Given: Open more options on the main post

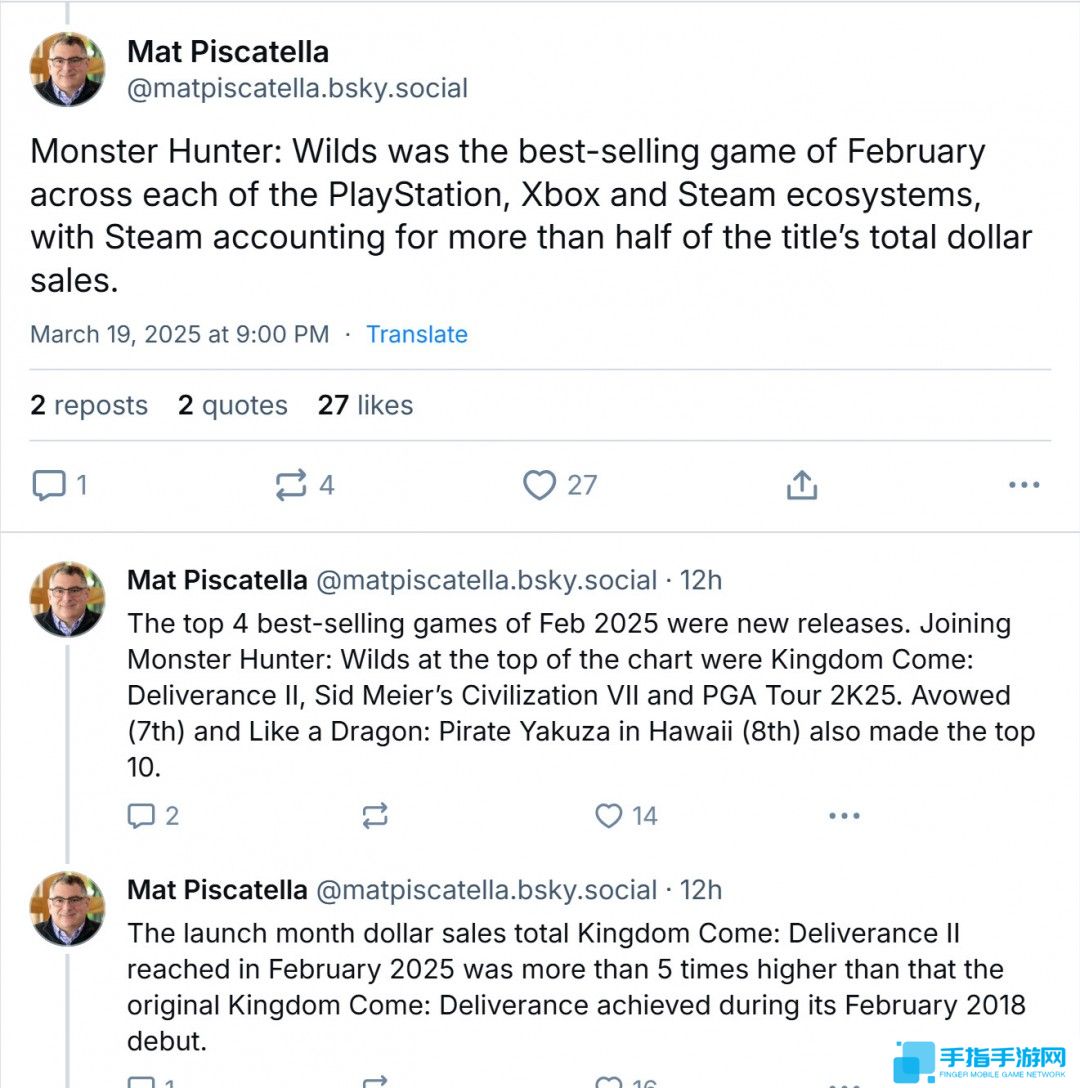Looking at the screenshot, I should tap(1024, 485).
